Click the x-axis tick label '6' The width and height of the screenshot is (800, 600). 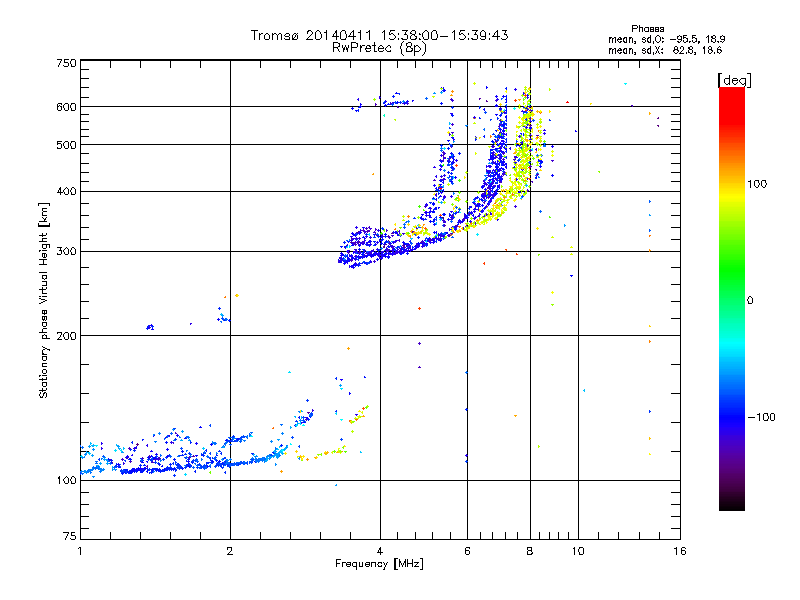click(467, 551)
